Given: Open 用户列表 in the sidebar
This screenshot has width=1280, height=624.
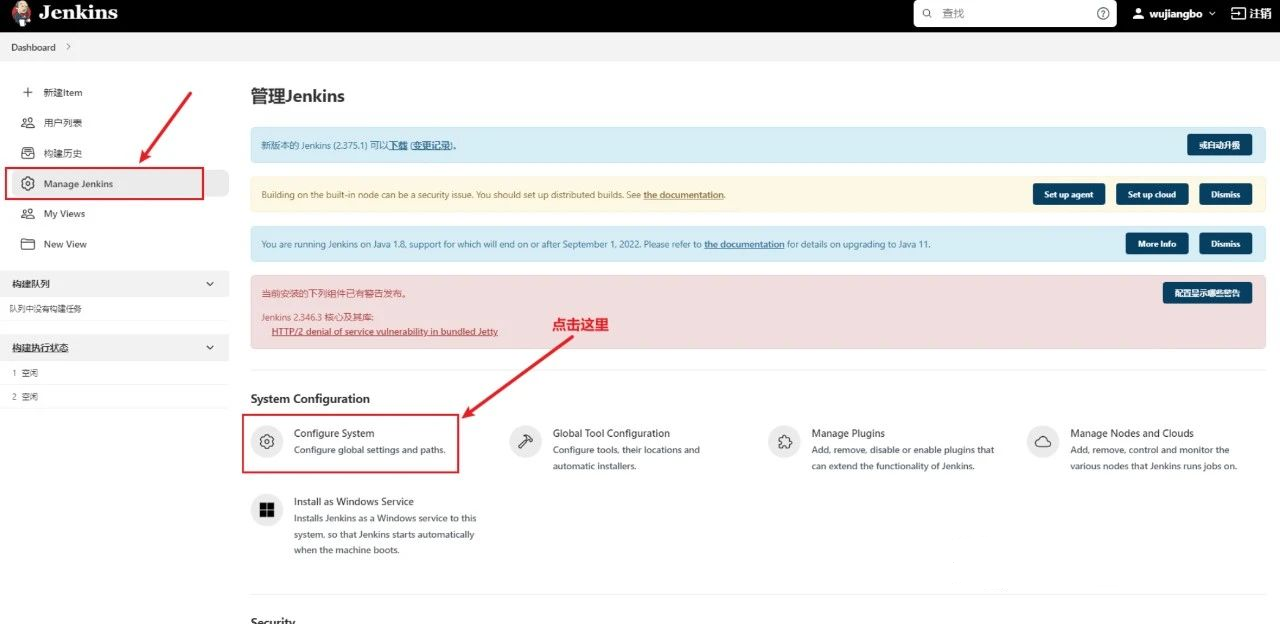Looking at the screenshot, I should point(63,123).
